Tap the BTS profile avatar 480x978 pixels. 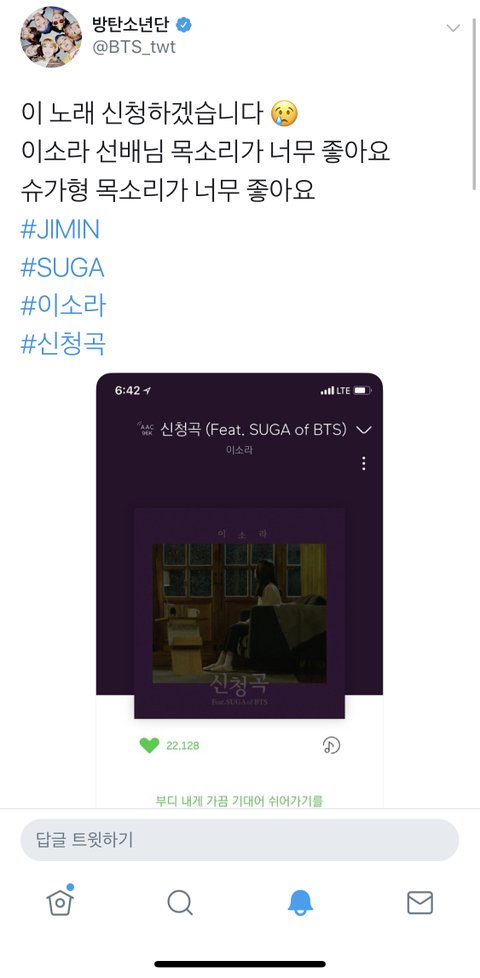coord(51,37)
